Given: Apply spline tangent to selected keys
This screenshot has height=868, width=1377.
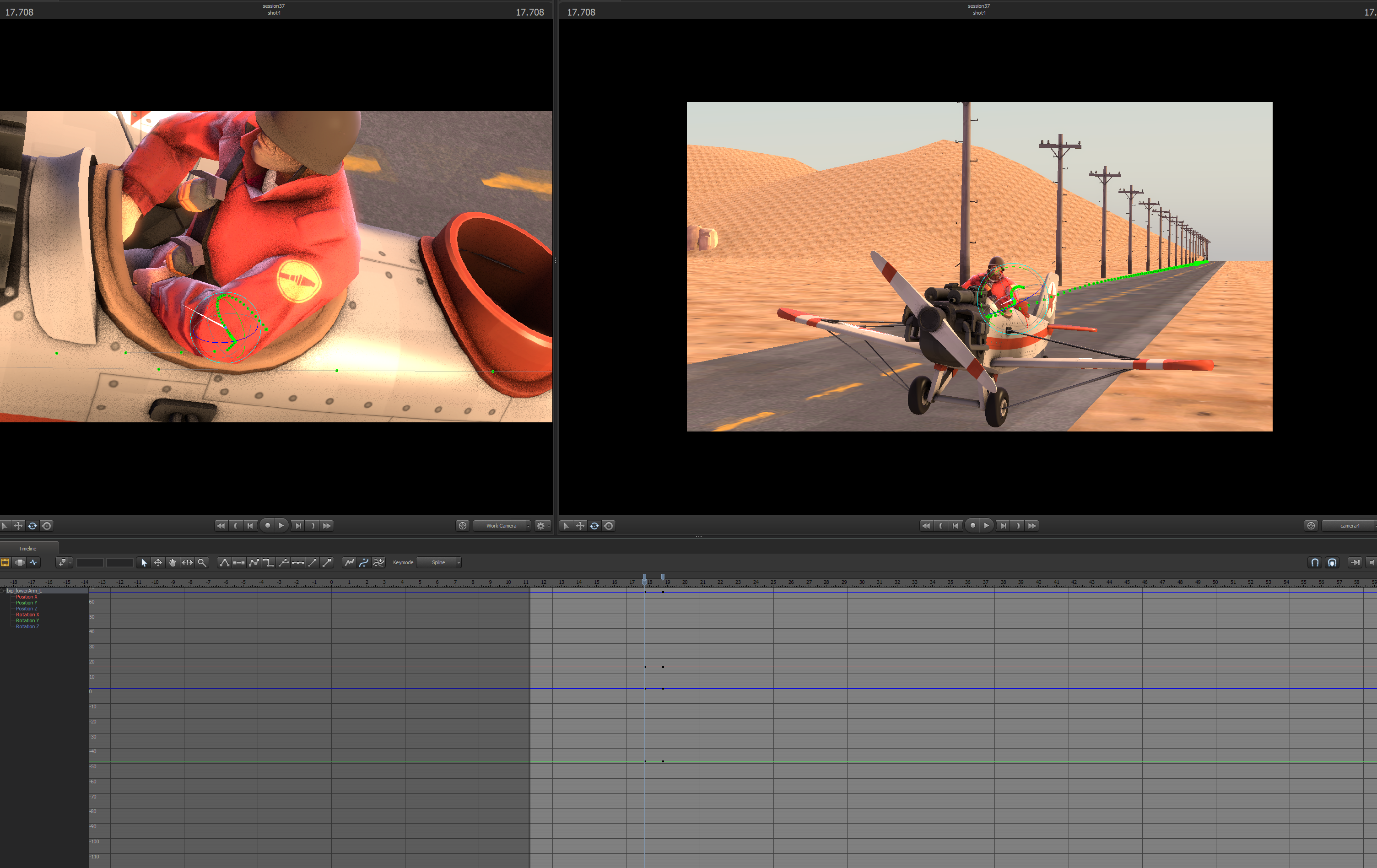Looking at the screenshot, I should tap(224, 563).
